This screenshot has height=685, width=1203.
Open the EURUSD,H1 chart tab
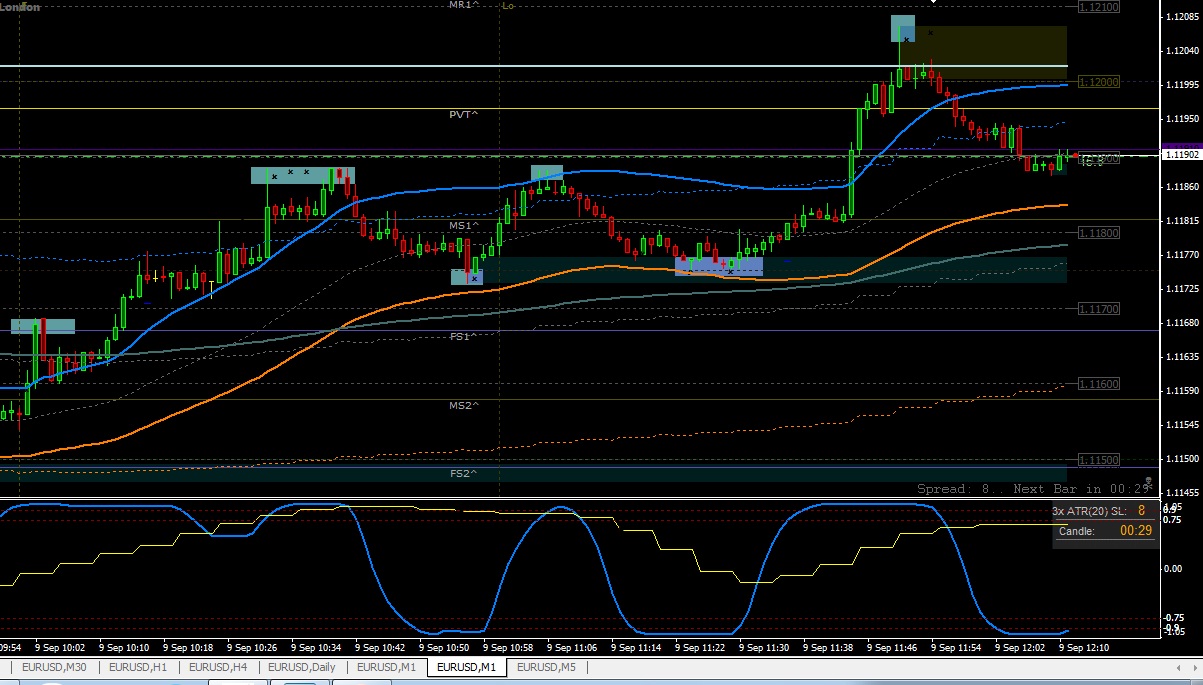[138, 667]
